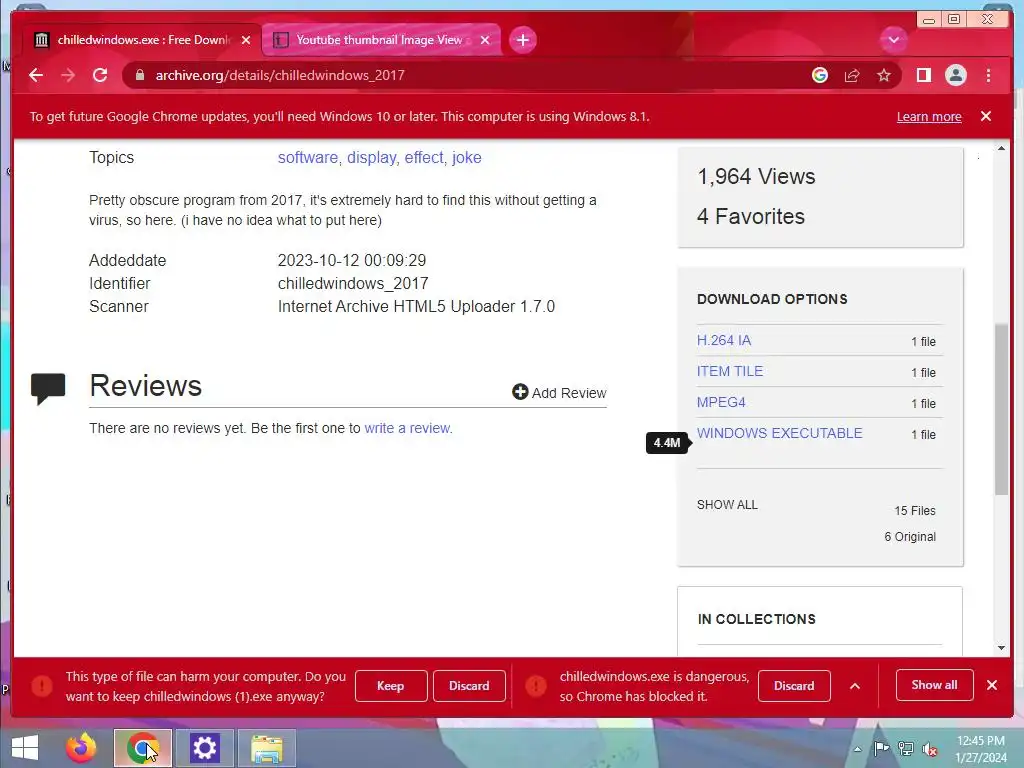
Task: Close the Youtube thumbnail Image Viewer tab
Action: tap(485, 40)
